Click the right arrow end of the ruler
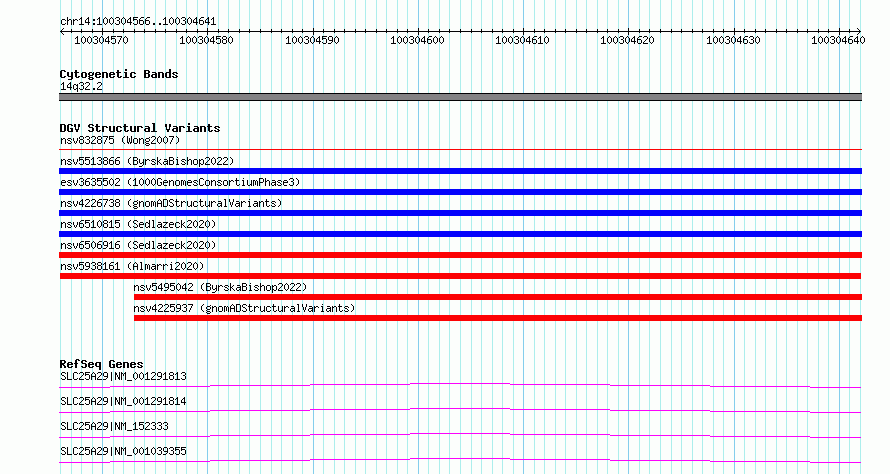 (859, 32)
